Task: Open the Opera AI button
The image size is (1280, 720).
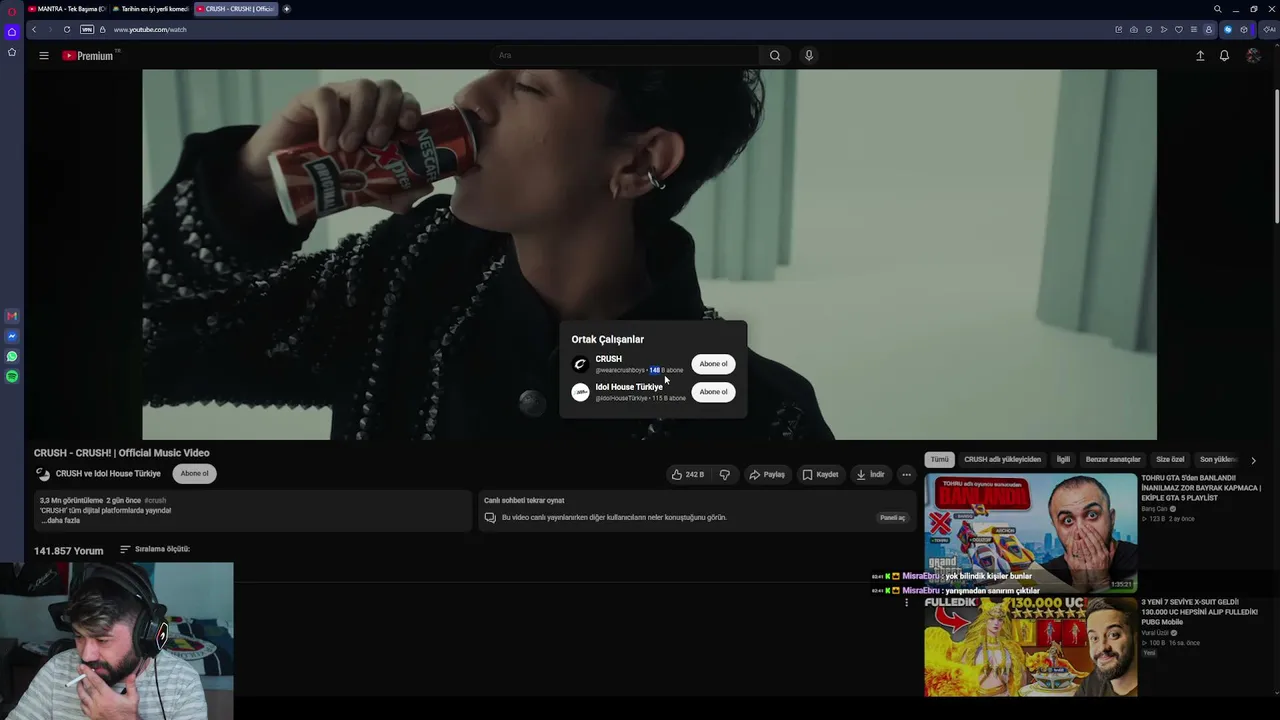Action: pyautogui.click(x=1269, y=30)
